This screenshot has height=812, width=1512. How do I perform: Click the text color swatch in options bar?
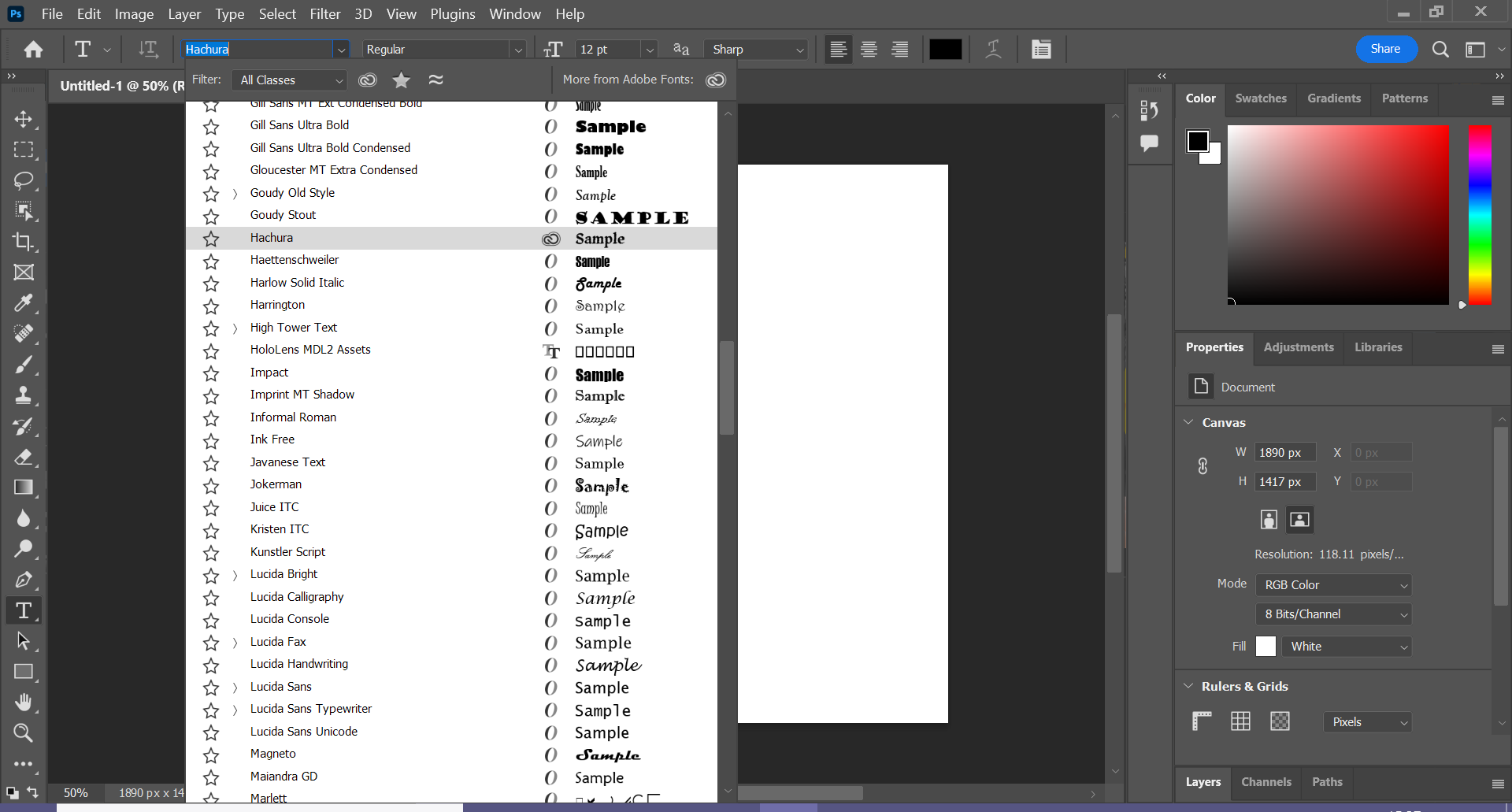[x=945, y=49]
